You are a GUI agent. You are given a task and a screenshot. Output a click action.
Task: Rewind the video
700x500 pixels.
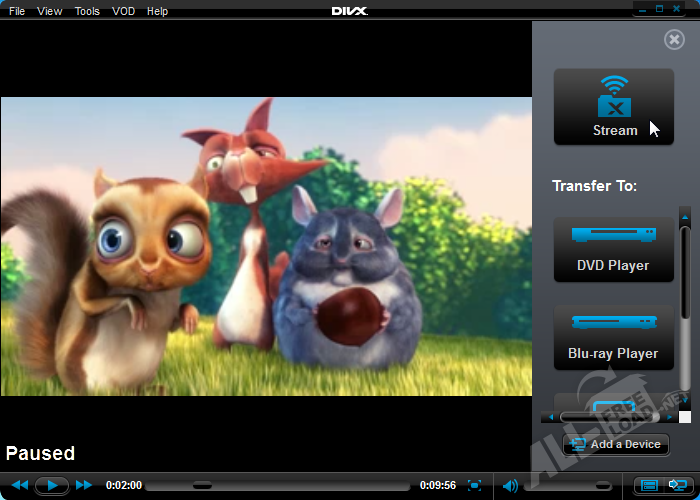(x=20, y=485)
